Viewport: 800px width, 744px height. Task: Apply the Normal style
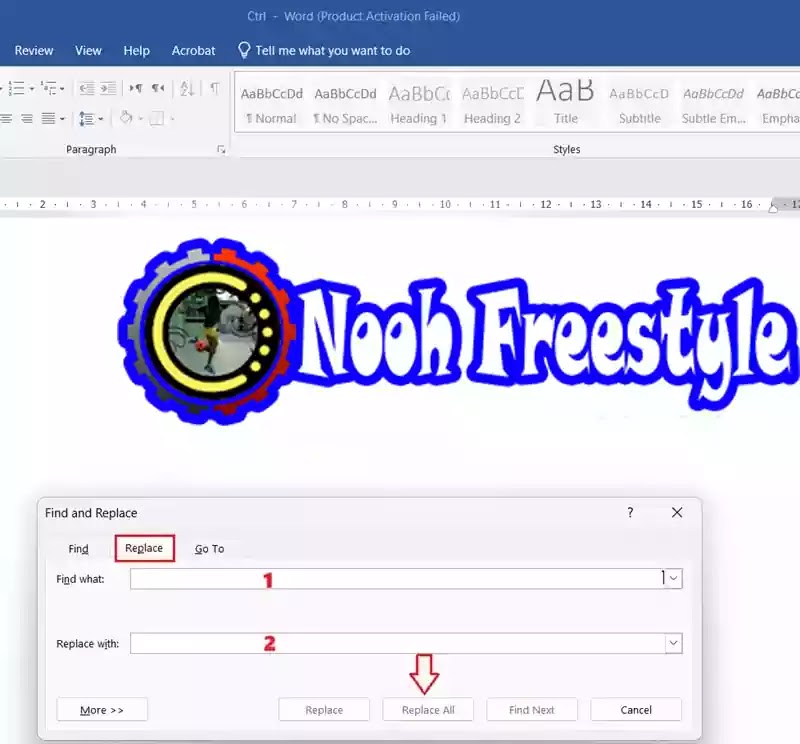click(x=271, y=105)
